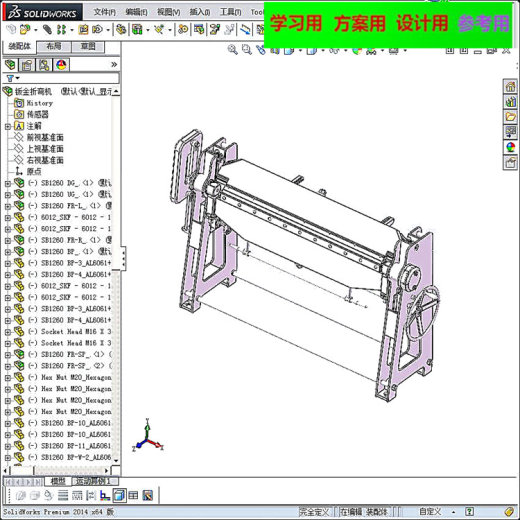Click the zoom to area icon
This screenshot has height=520, width=520.
pyautogui.click(x=247, y=50)
